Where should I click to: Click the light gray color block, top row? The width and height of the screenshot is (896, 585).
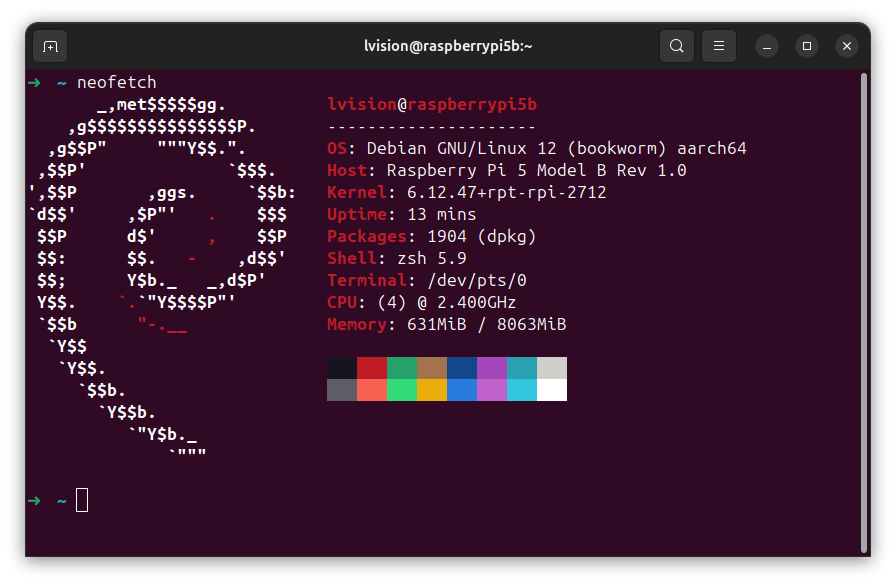pos(552,368)
